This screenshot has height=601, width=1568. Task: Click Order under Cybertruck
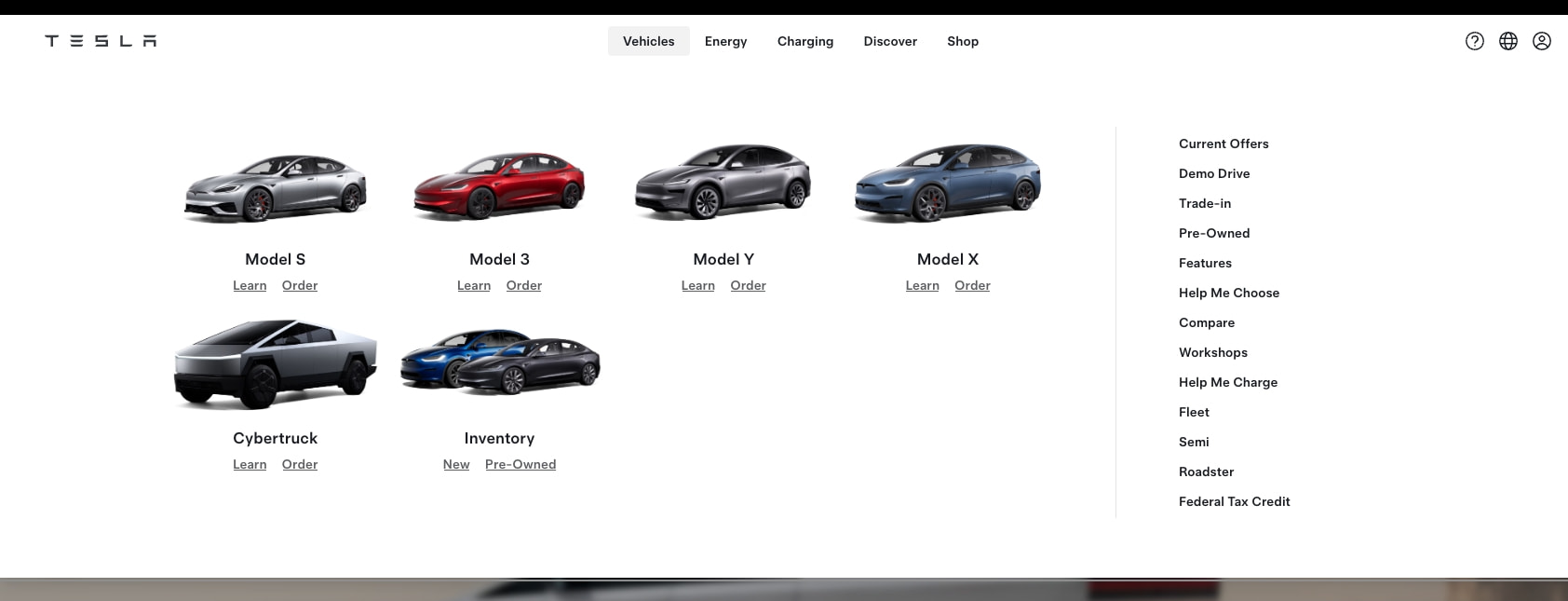pos(300,464)
